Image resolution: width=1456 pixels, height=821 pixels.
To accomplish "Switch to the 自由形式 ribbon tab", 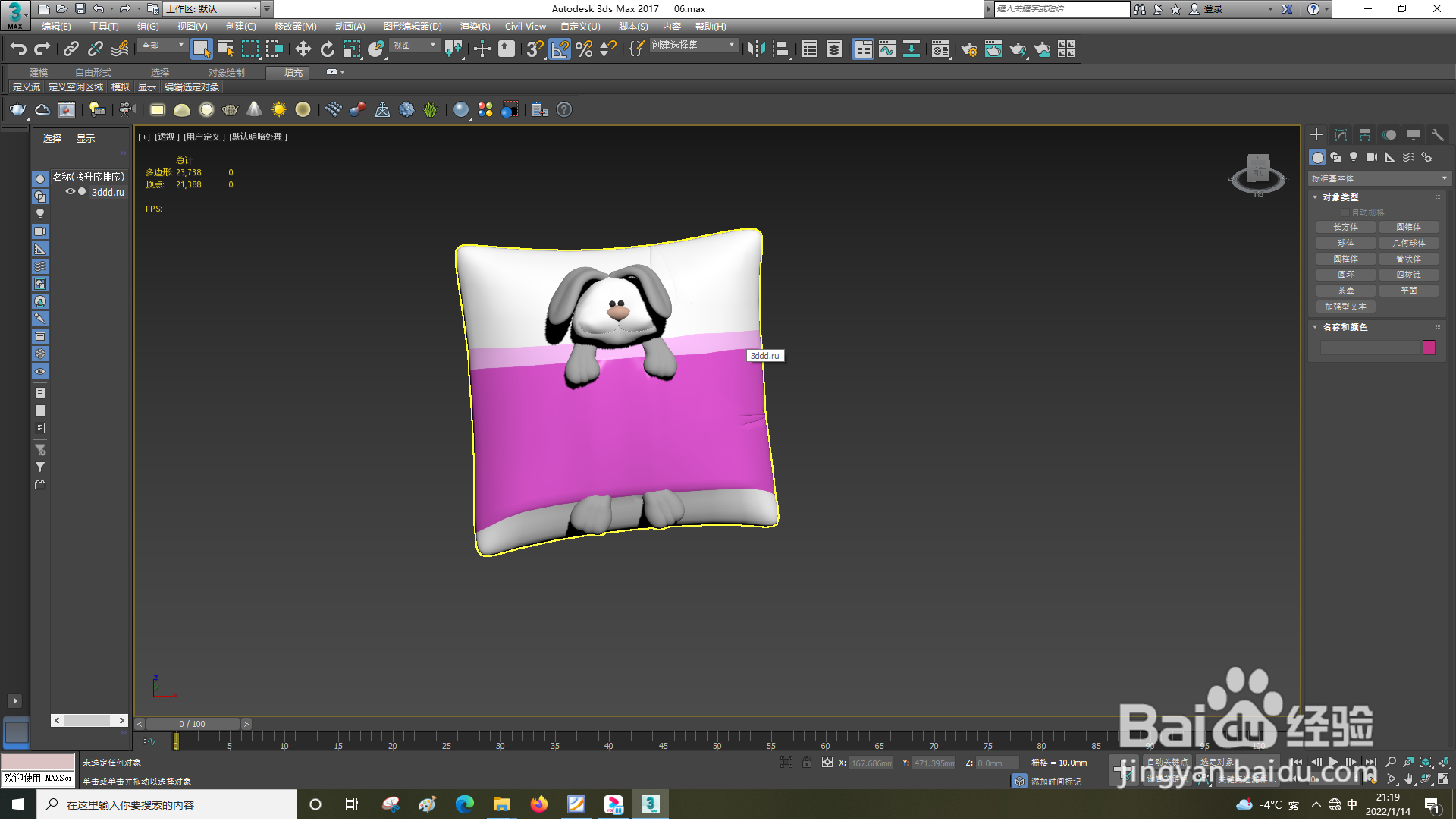I will [93, 73].
